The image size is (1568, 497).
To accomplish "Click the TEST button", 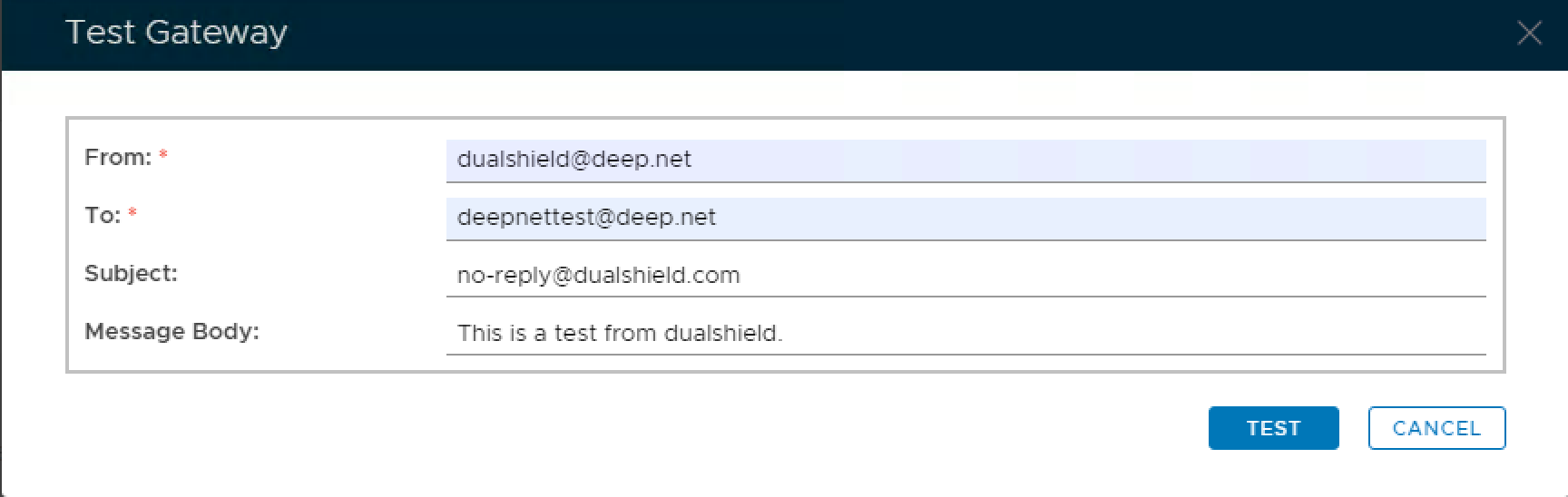I will pos(1273,428).
